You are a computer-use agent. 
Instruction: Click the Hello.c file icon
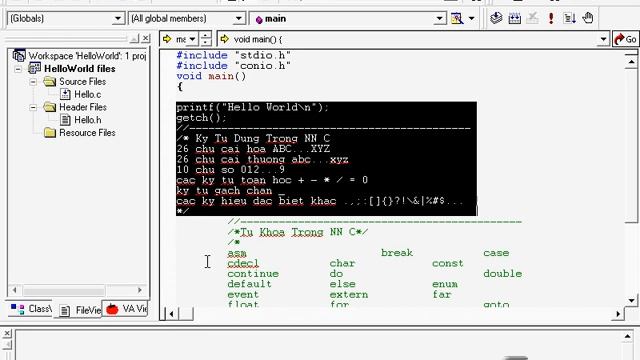click(65, 94)
